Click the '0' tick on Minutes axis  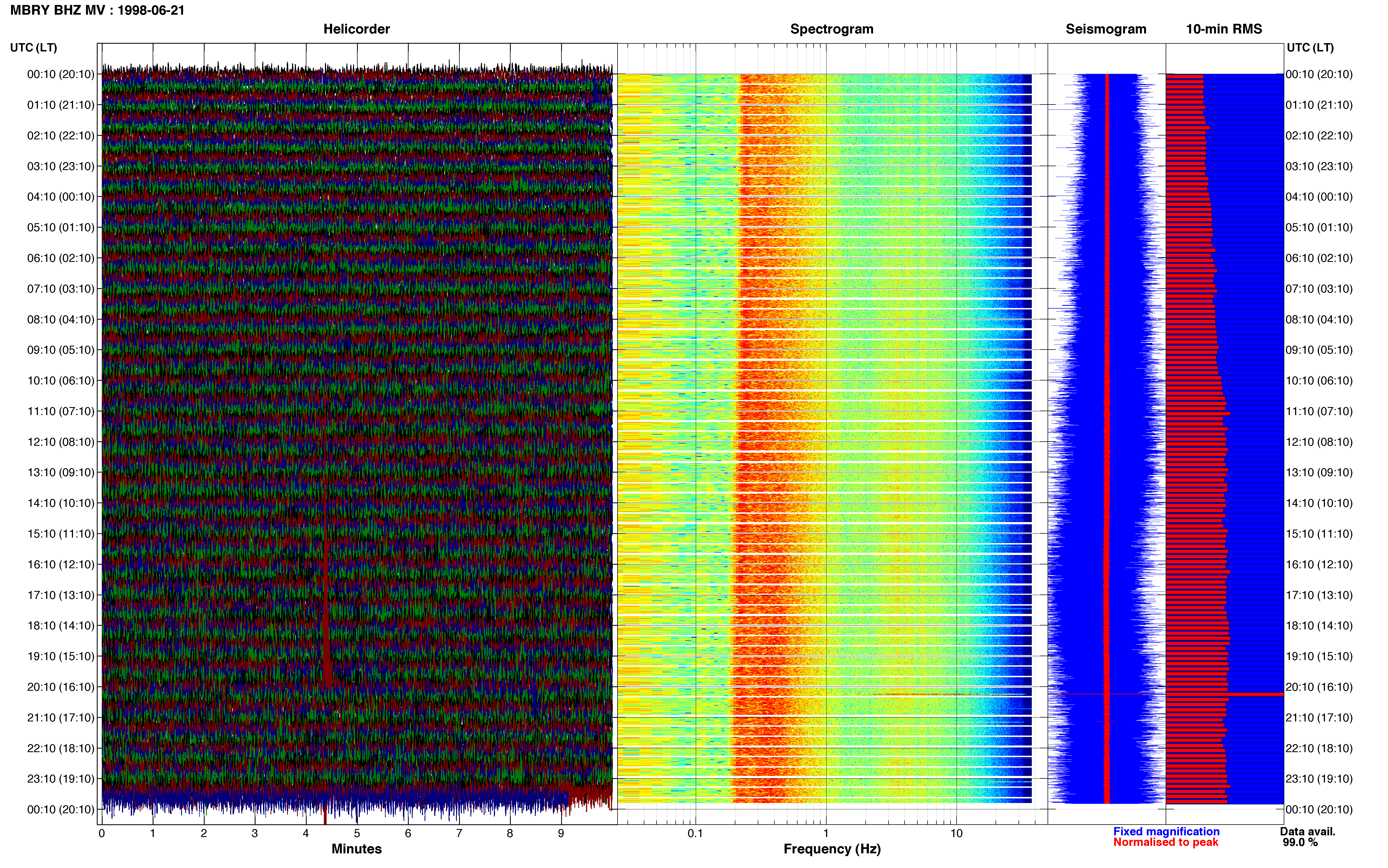point(101,833)
